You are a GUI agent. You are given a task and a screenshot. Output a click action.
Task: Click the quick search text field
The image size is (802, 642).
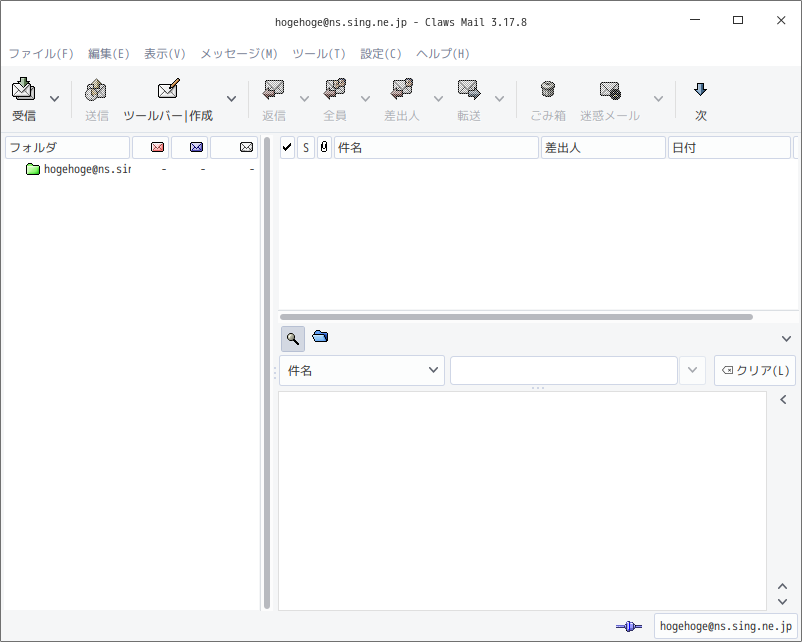pyautogui.click(x=564, y=370)
